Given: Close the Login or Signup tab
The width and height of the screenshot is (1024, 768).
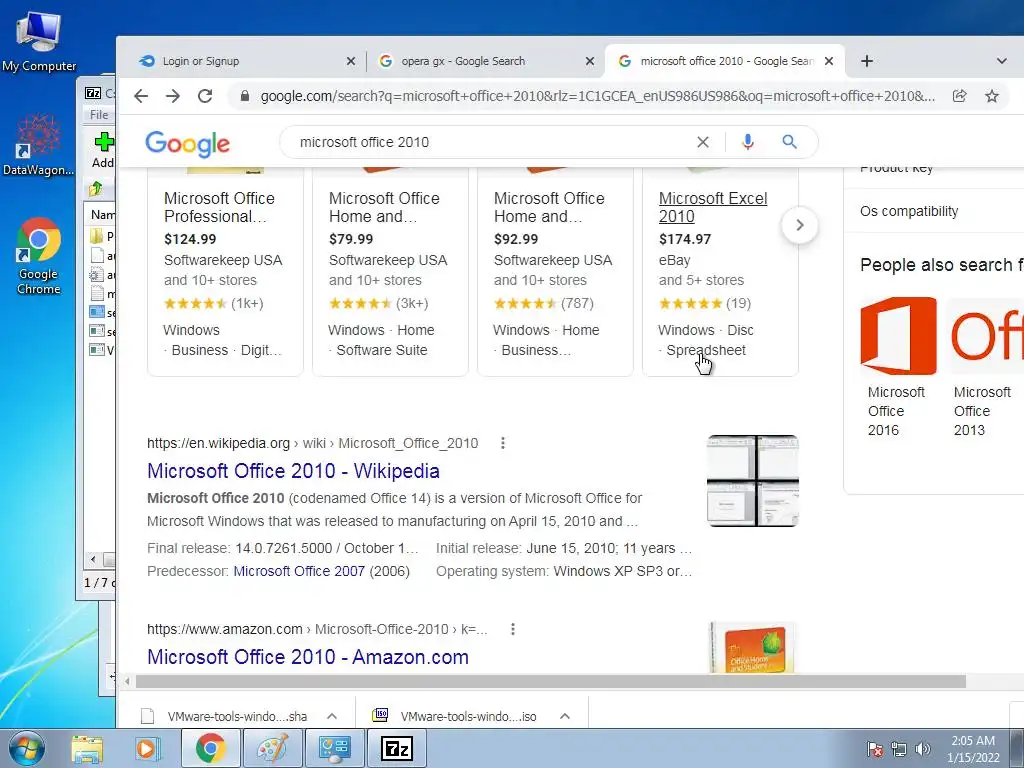Looking at the screenshot, I should point(351,61).
